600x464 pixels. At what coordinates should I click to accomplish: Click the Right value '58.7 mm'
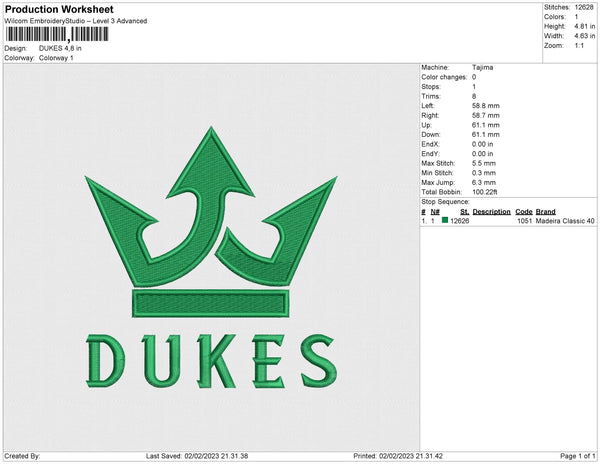click(x=486, y=116)
